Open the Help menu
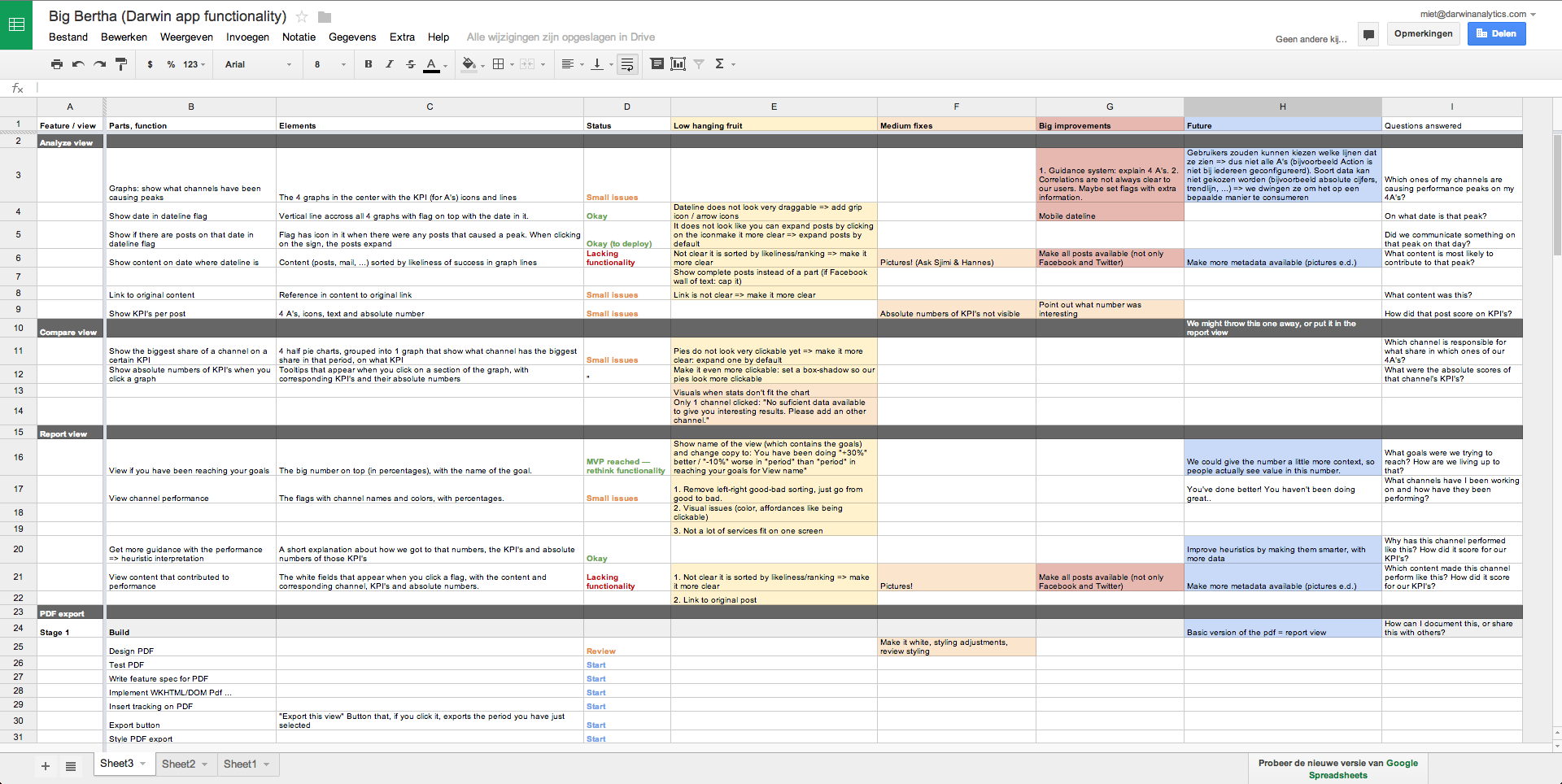 pyautogui.click(x=438, y=37)
